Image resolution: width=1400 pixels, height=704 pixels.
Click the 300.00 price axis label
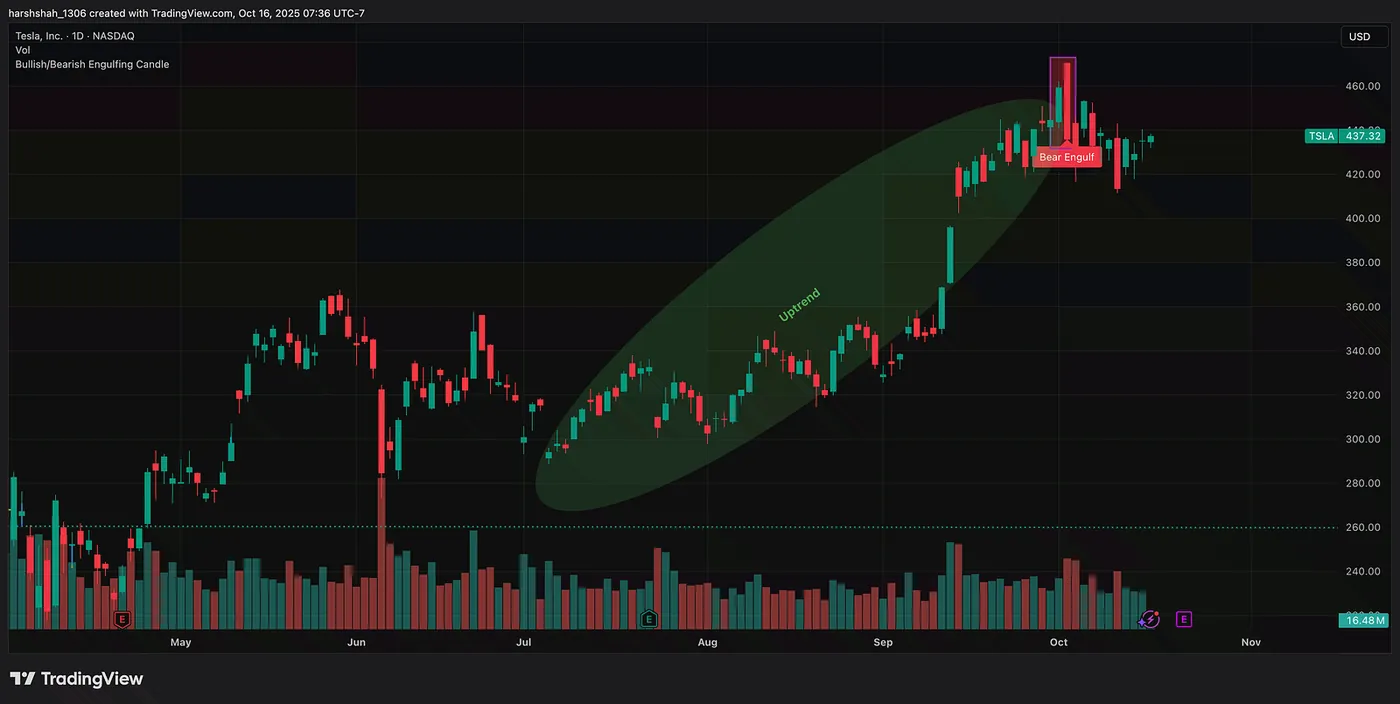pyautogui.click(x=1362, y=439)
